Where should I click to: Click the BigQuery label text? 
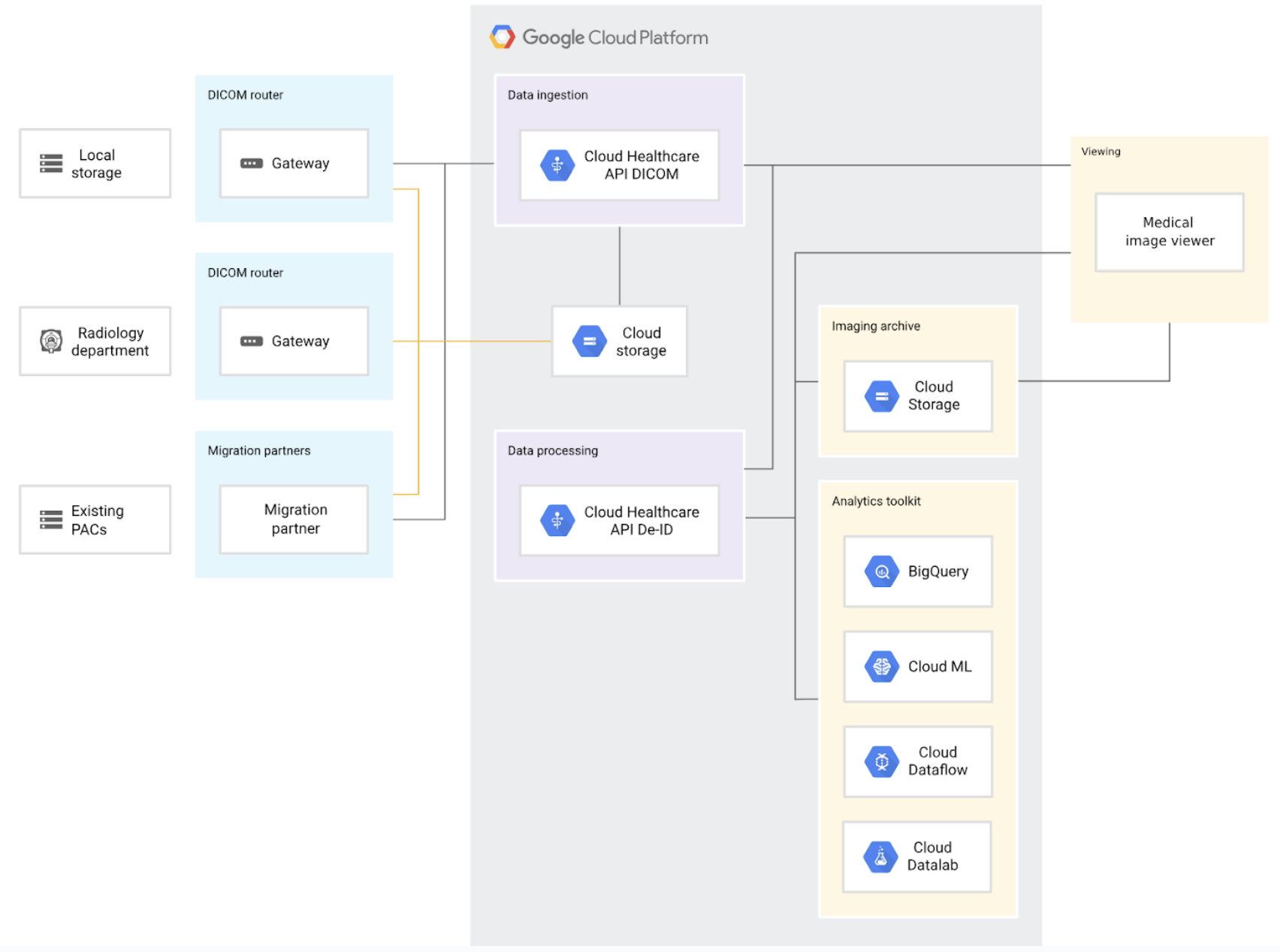(x=938, y=571)
